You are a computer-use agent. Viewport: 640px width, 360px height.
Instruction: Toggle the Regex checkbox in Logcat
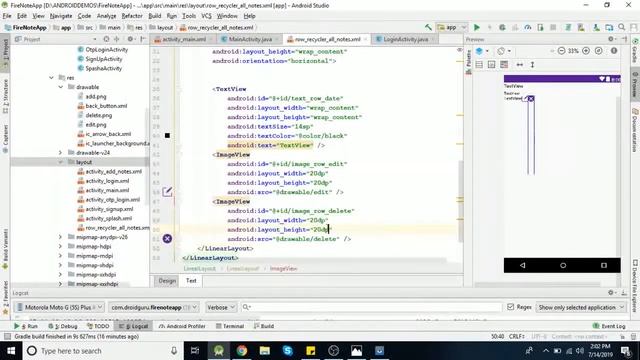point(510,307)
